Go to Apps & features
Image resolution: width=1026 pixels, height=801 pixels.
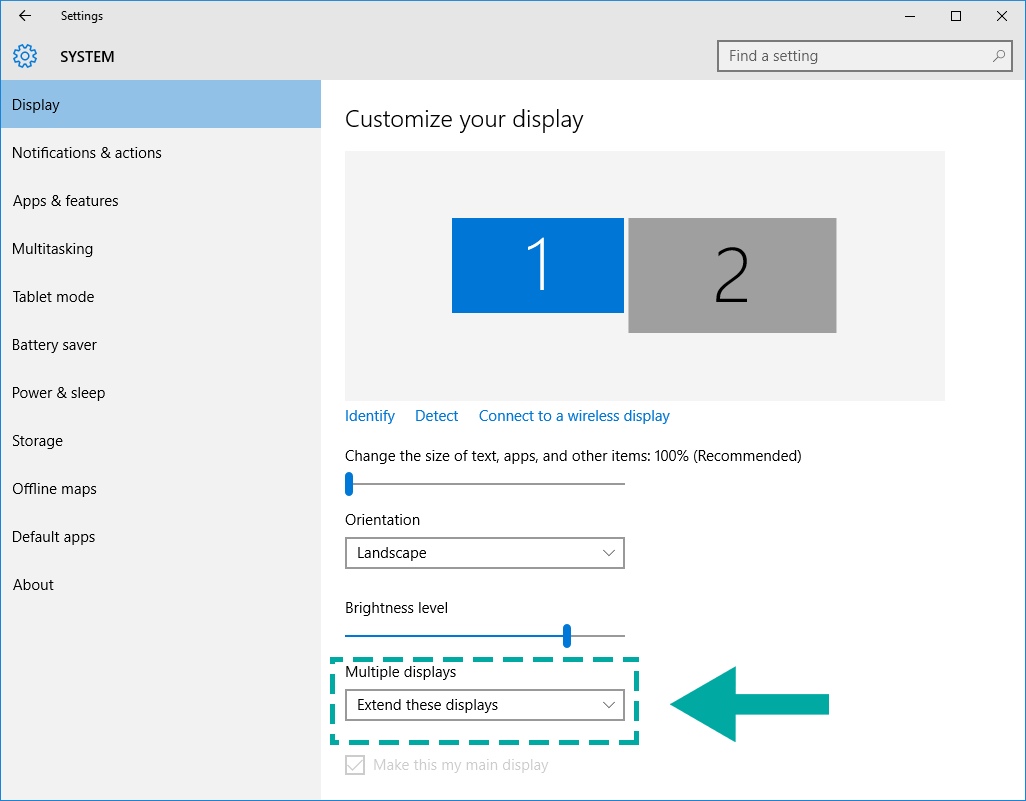point(66,201)
